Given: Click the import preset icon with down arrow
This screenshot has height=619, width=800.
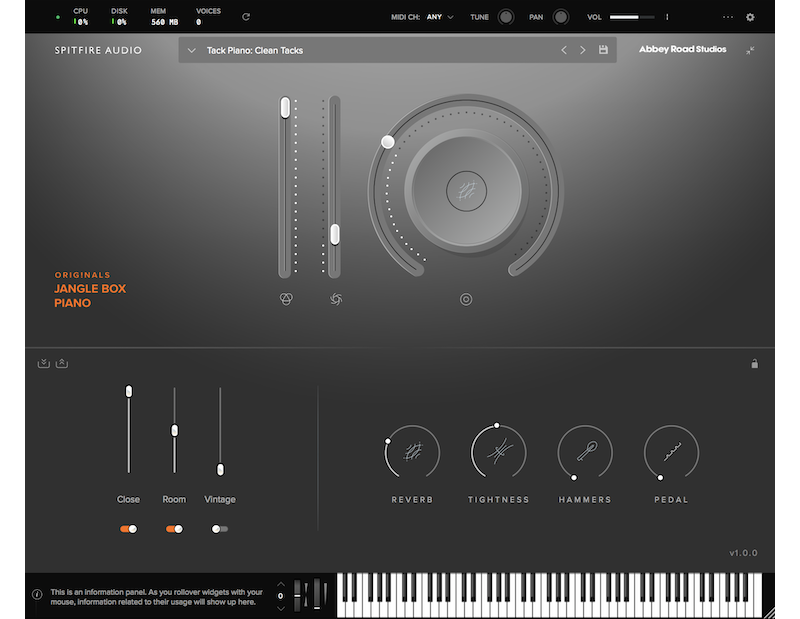Looking at the screenshot, I should (x=43, y=363).
